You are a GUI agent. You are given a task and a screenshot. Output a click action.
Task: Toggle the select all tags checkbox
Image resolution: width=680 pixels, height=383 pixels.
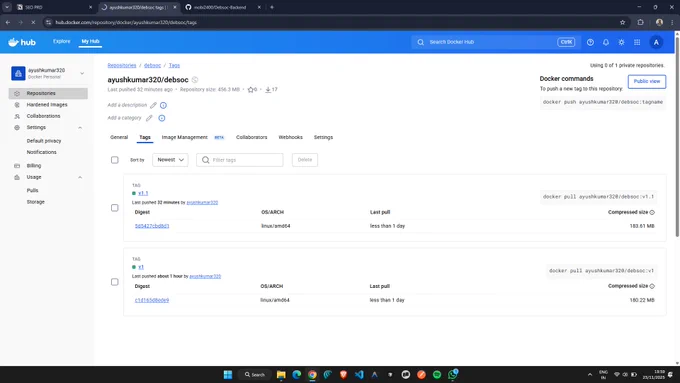[x=114, y=160]
